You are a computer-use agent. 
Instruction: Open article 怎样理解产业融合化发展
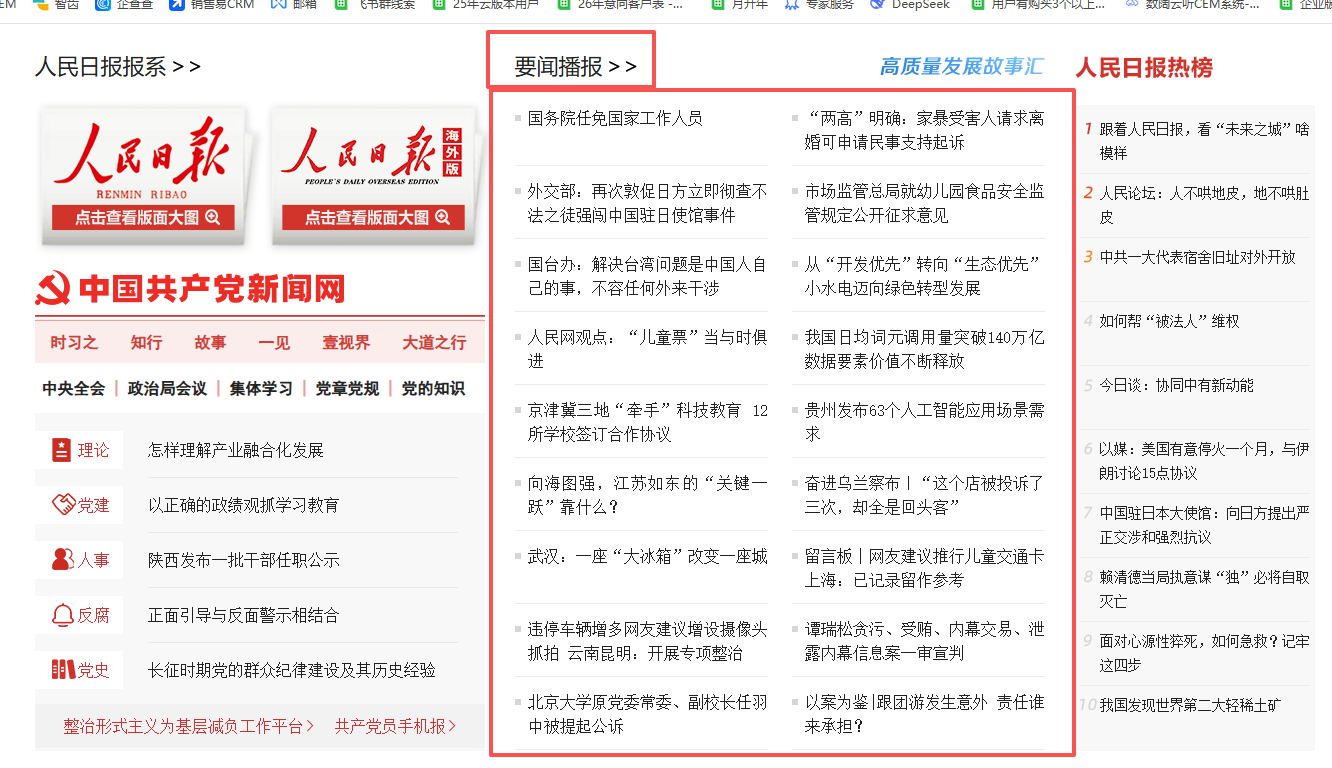point(236,450)
